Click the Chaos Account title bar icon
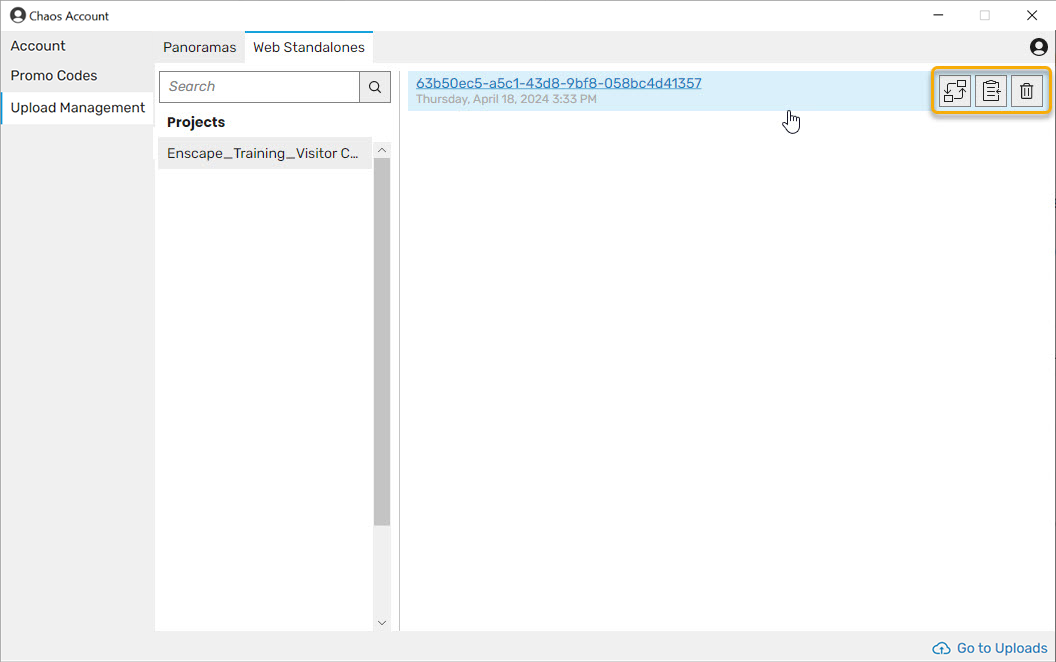Screen dimensions: 1056x662 click(18, 15)
